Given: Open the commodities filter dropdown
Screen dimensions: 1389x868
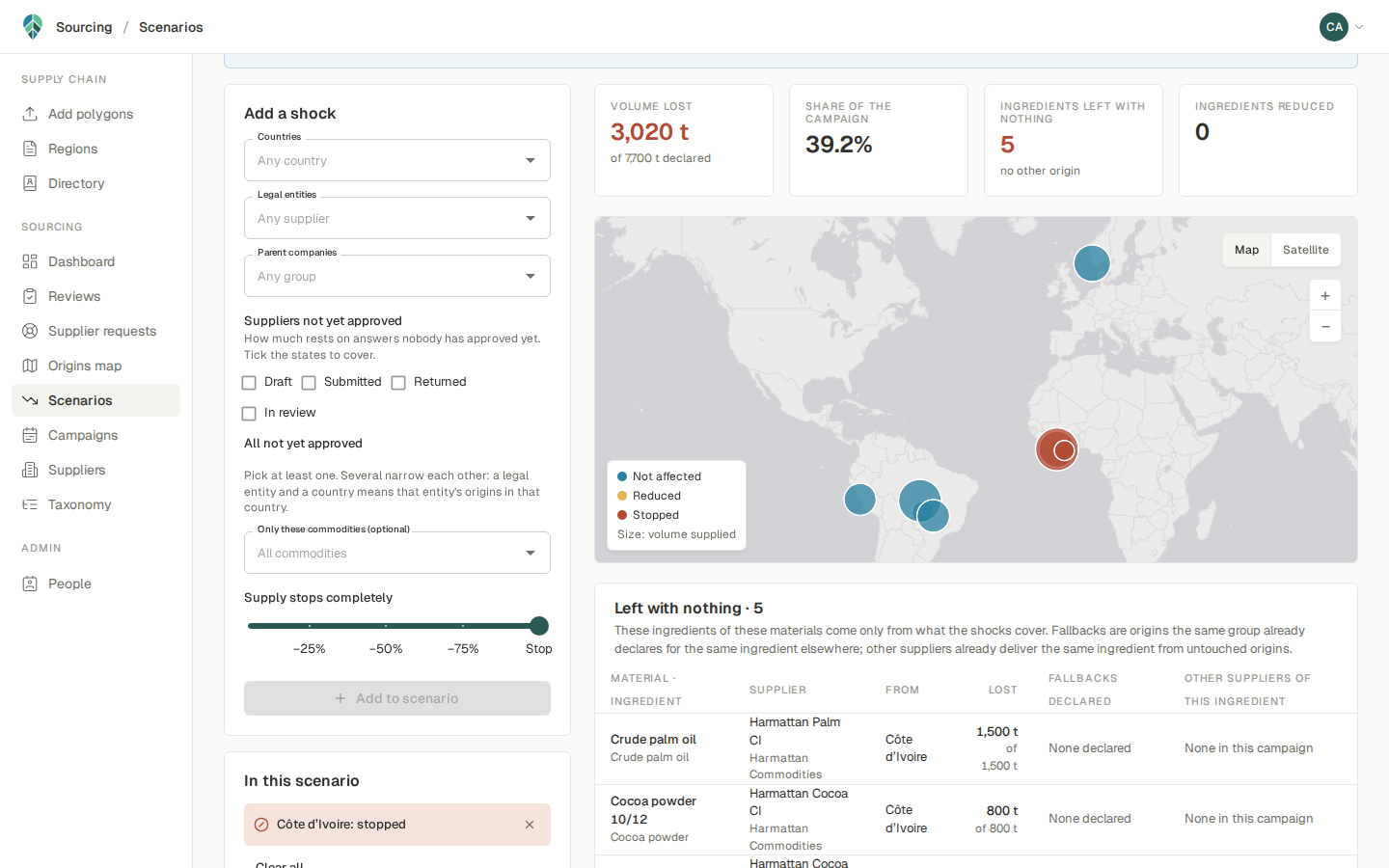Looking at the screenshot, I should pyautogui.click(x=397, y=553).
